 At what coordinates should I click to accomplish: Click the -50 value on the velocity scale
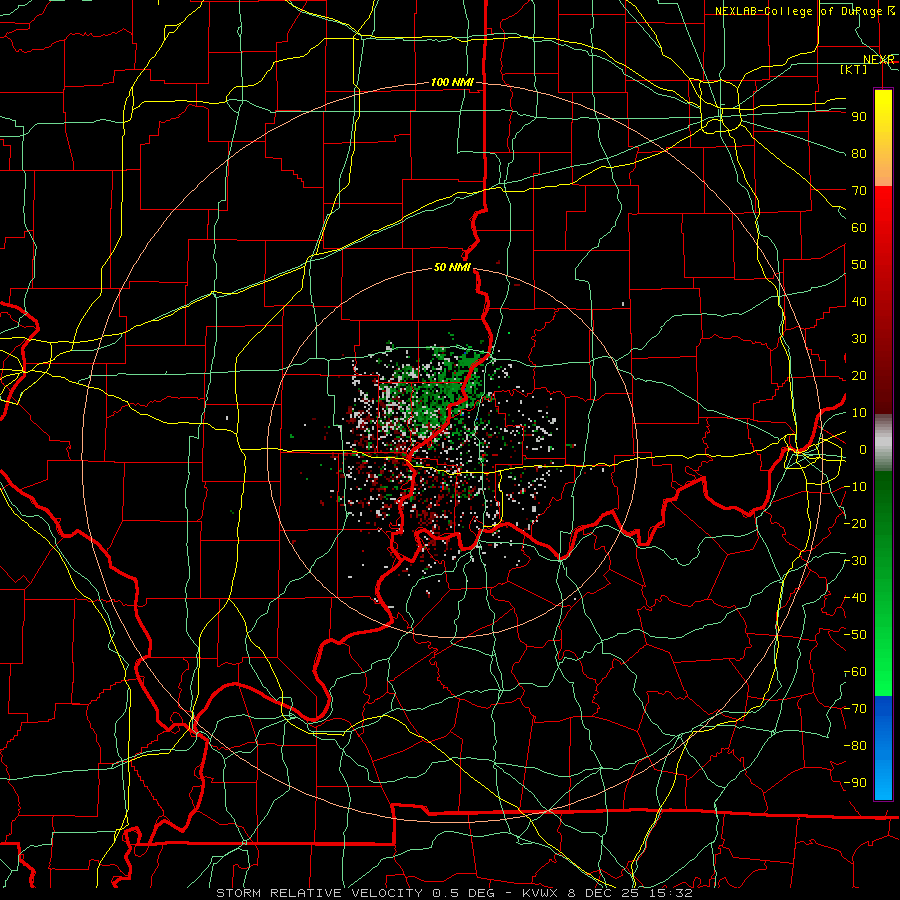856,635
